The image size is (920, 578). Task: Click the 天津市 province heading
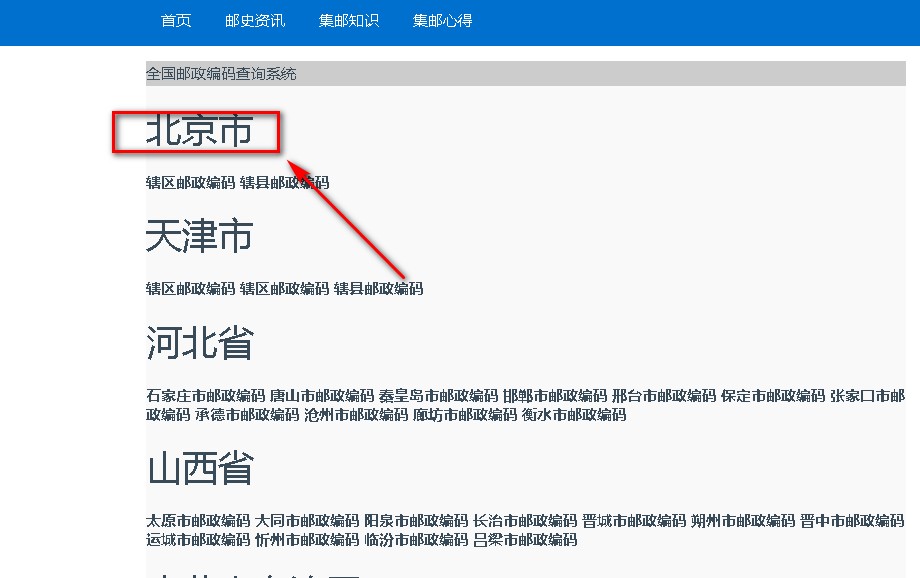[200, 237]
